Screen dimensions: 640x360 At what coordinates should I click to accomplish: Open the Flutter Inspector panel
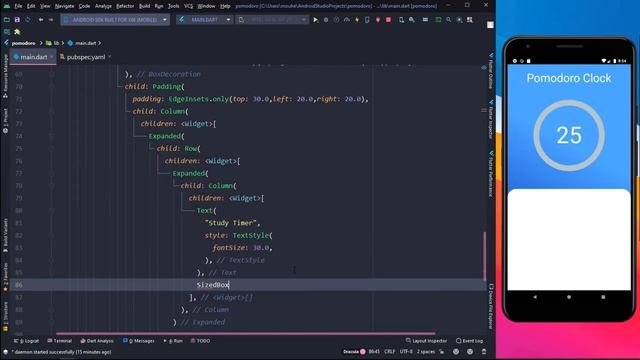(x=491, y=119)
